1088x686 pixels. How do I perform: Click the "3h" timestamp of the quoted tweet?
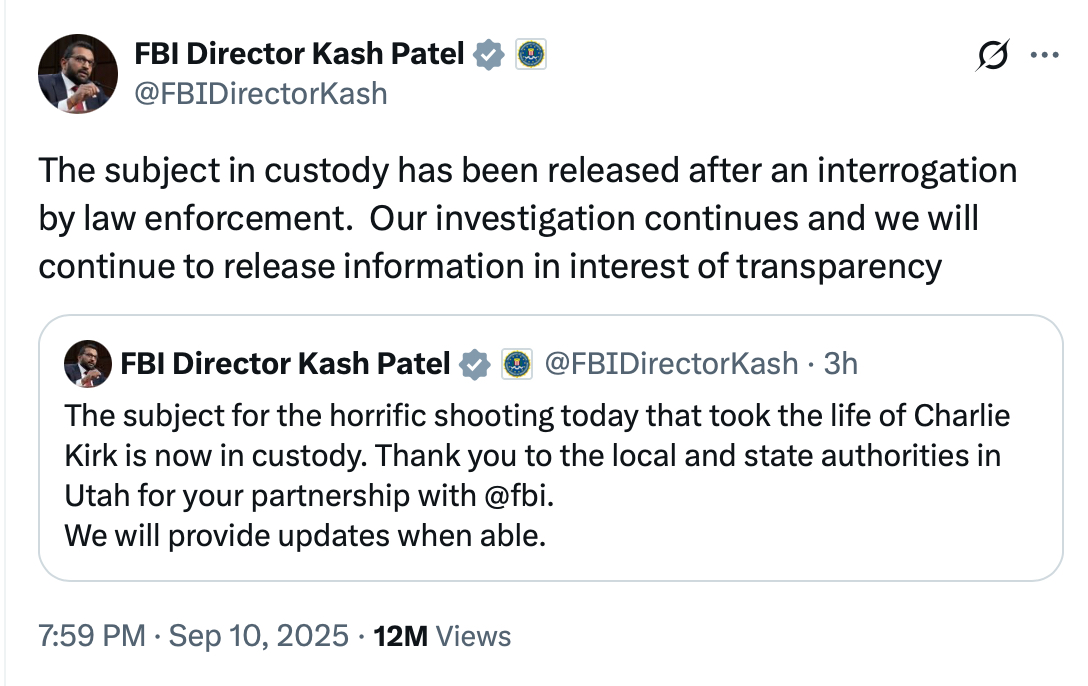(x=840, y=363)
